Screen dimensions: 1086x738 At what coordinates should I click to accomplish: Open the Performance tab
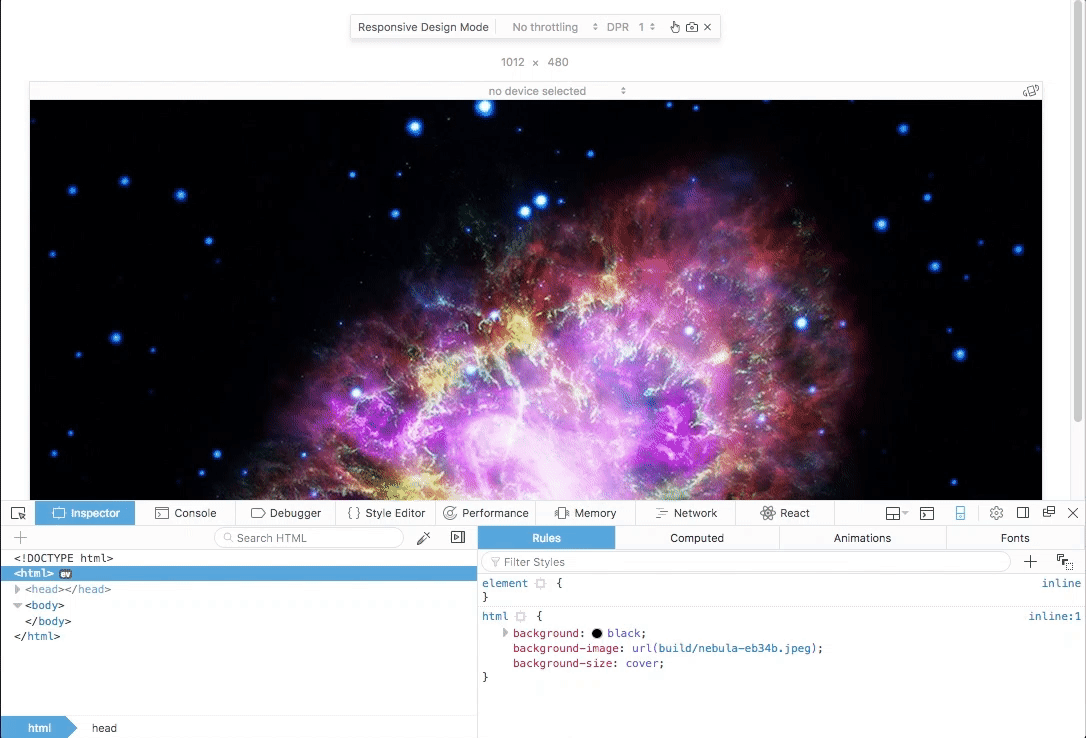(x=486, y=513)
